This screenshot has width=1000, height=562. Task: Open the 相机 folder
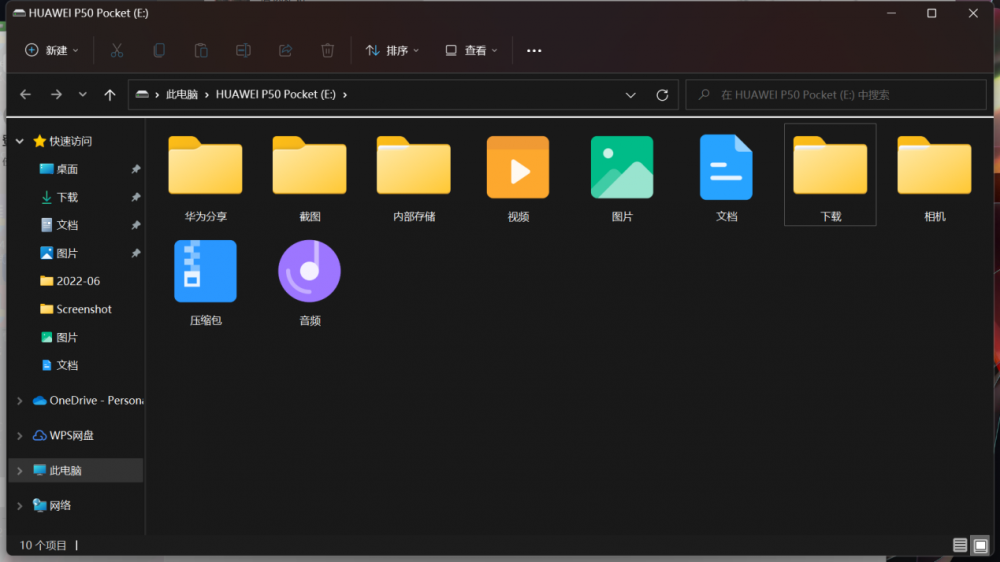(934, 178)
